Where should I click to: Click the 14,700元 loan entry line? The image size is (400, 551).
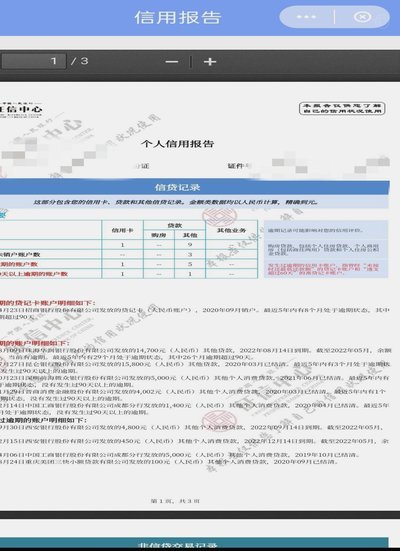coord(195,354)
